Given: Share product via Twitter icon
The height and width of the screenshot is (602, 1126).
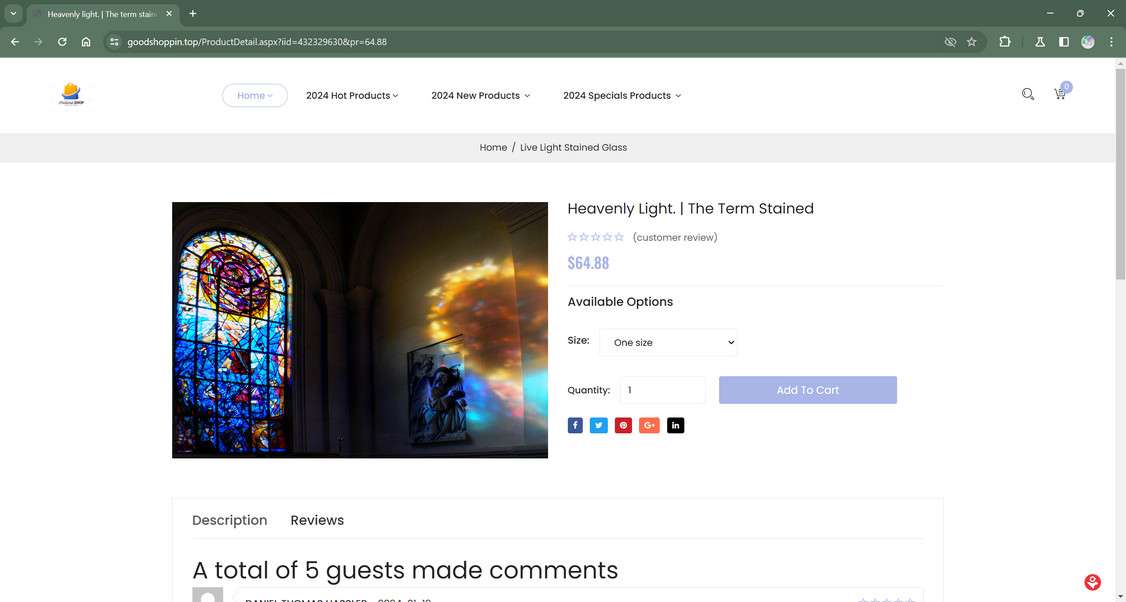Looking at the screenshot, I should [599, 425].
